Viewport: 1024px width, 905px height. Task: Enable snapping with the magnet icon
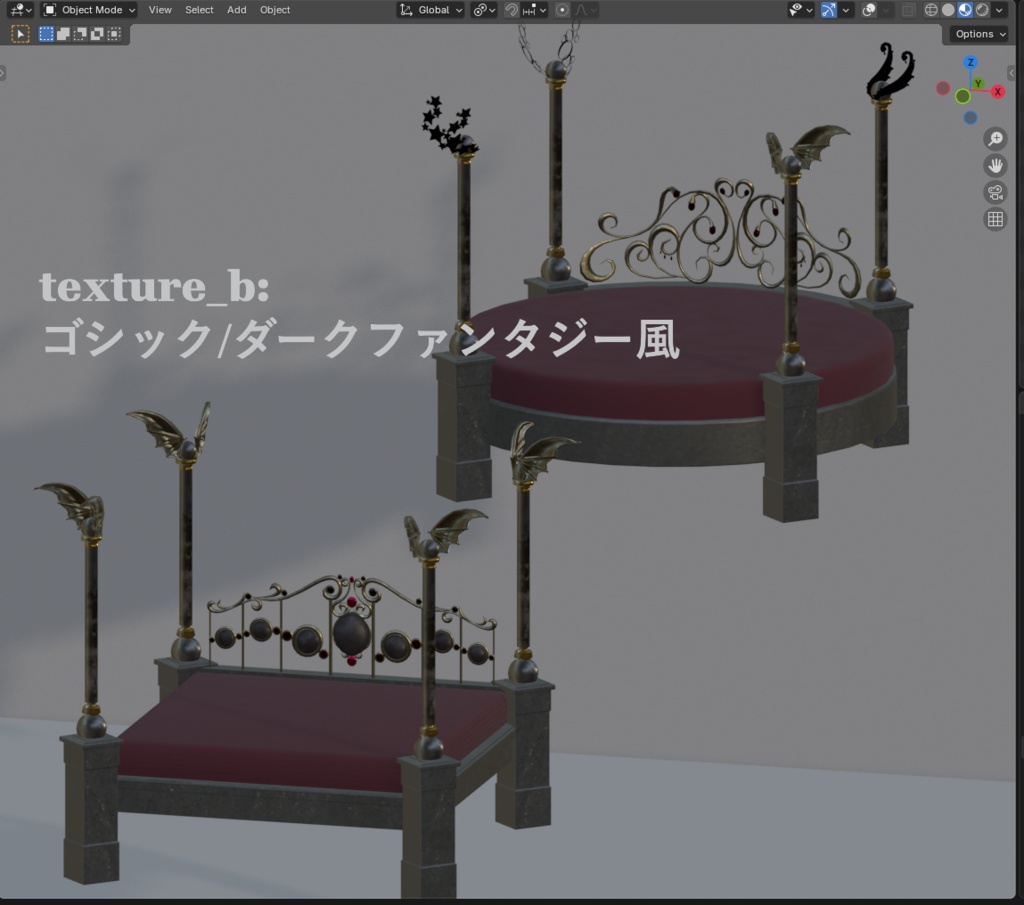tap(512, 10)
